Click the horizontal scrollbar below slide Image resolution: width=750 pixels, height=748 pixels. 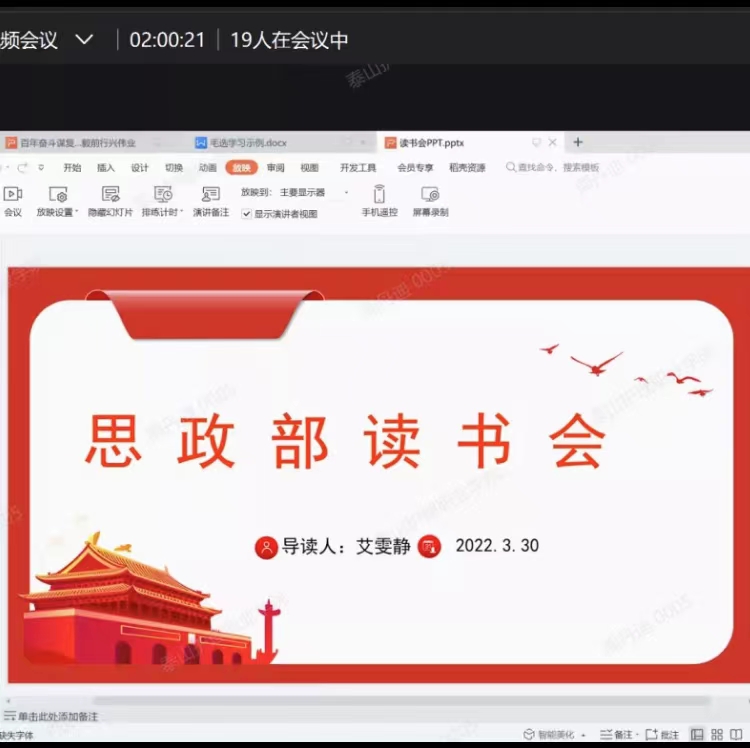point(400,701)
